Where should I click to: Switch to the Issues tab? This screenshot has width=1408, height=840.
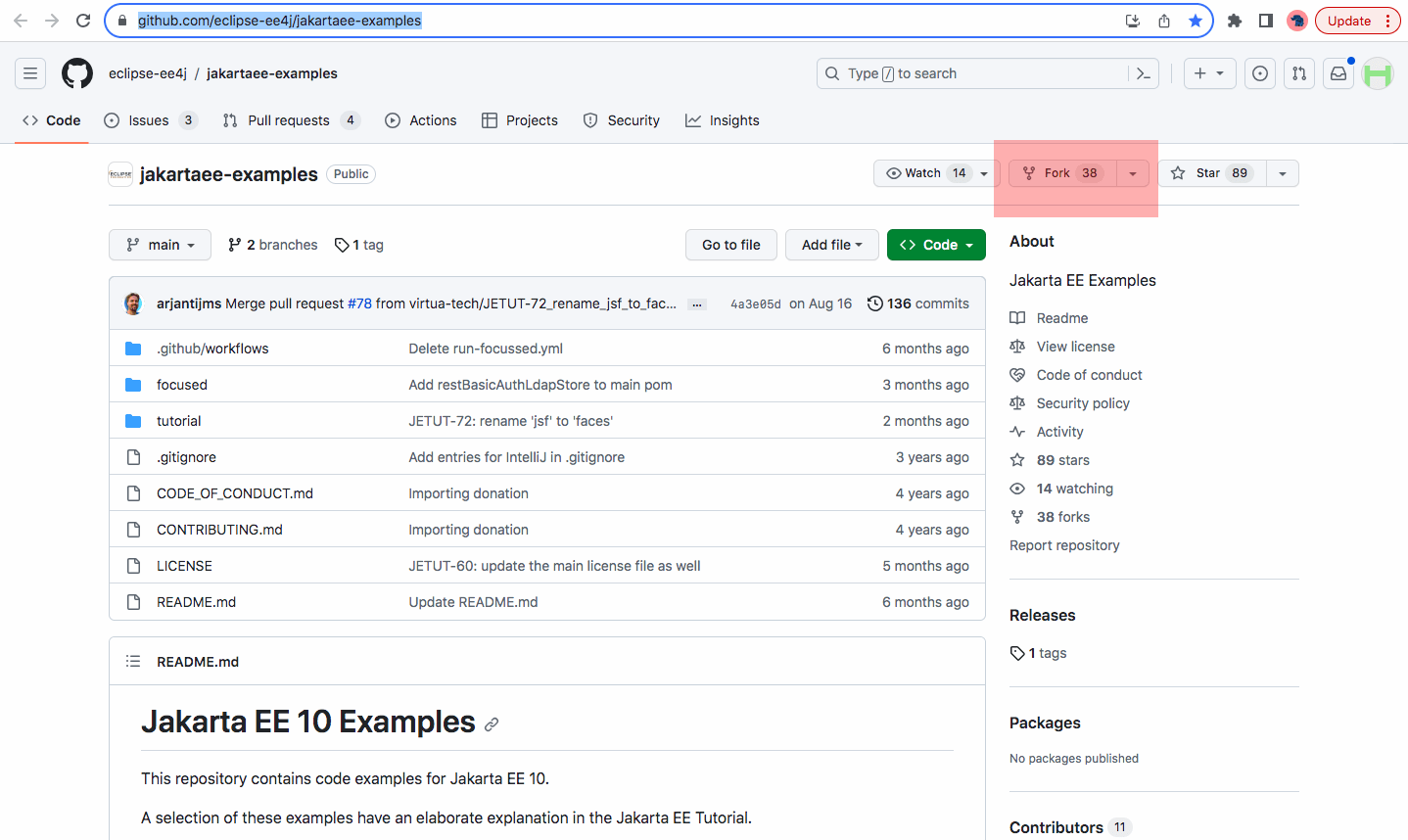pos(151,120)
